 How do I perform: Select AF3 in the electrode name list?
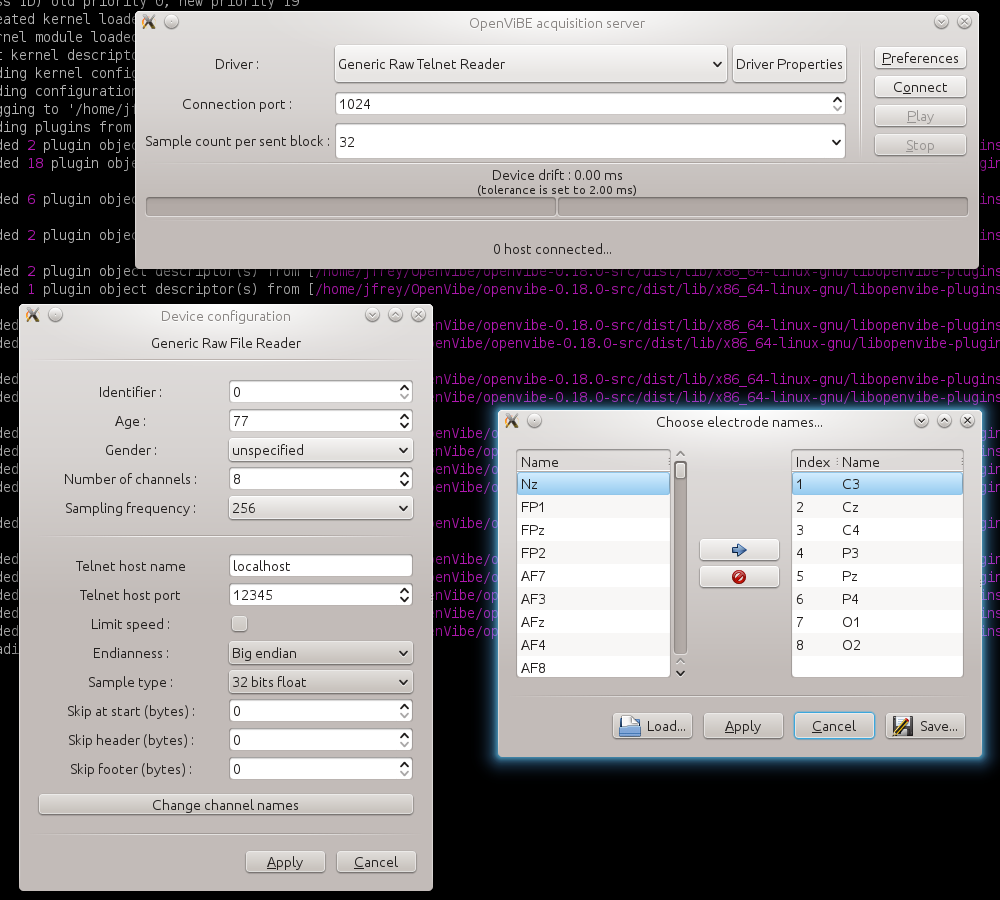[593, 599]
